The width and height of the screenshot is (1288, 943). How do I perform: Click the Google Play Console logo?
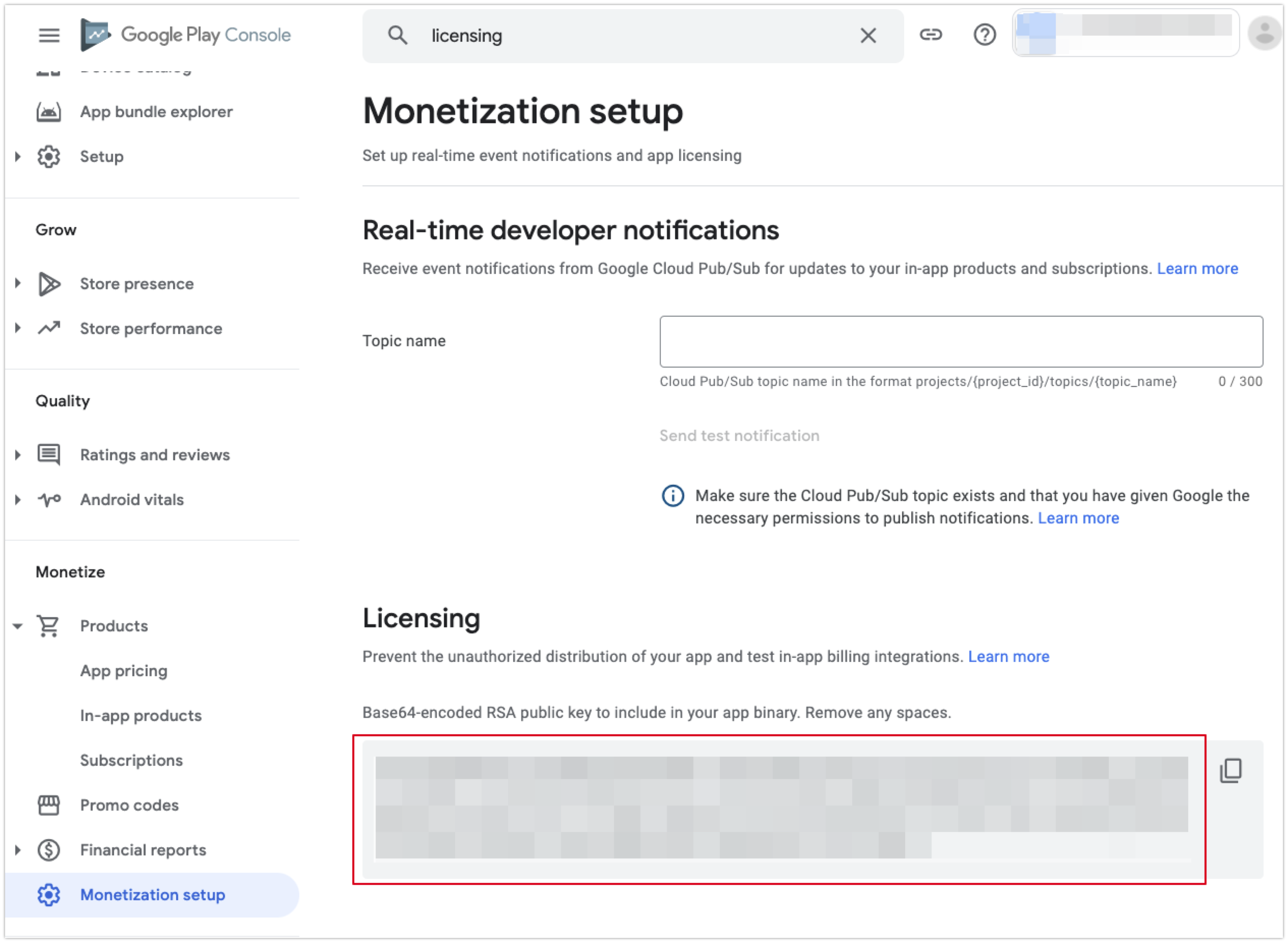(x=185, y=35)
